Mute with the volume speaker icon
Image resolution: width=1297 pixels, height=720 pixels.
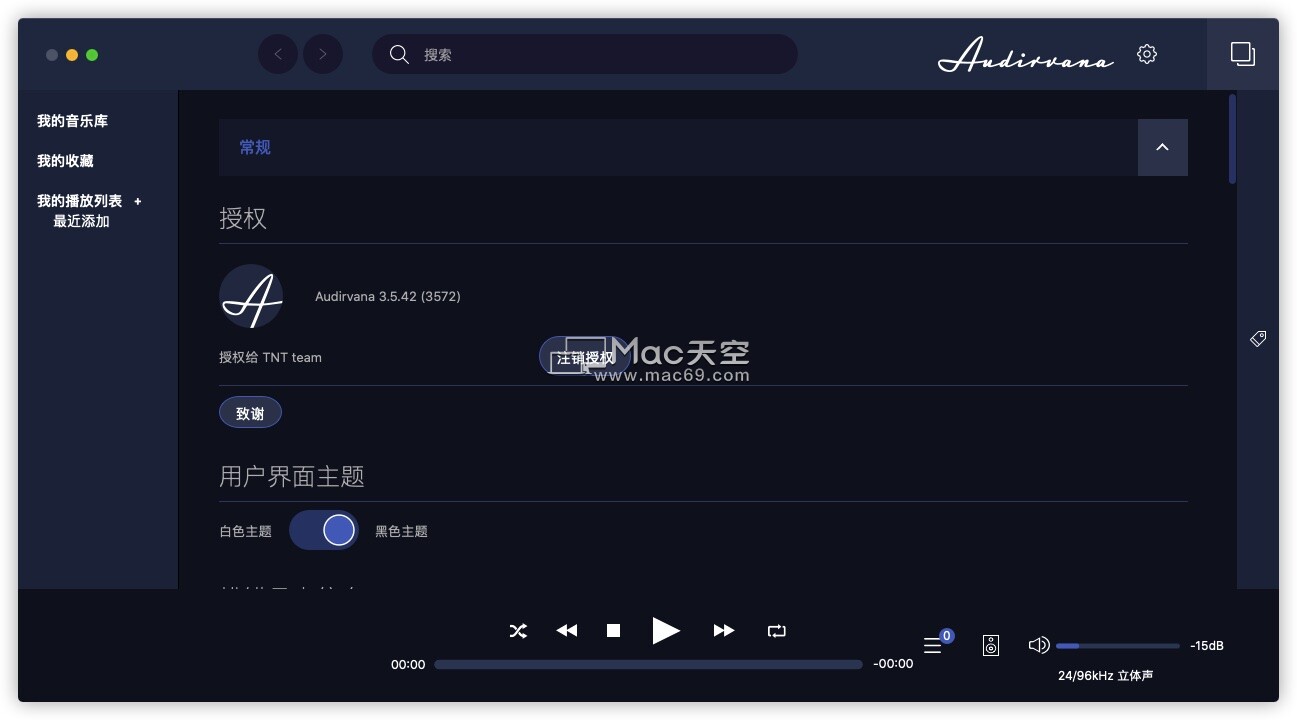pyautogui.click(x=1039, y=645)
